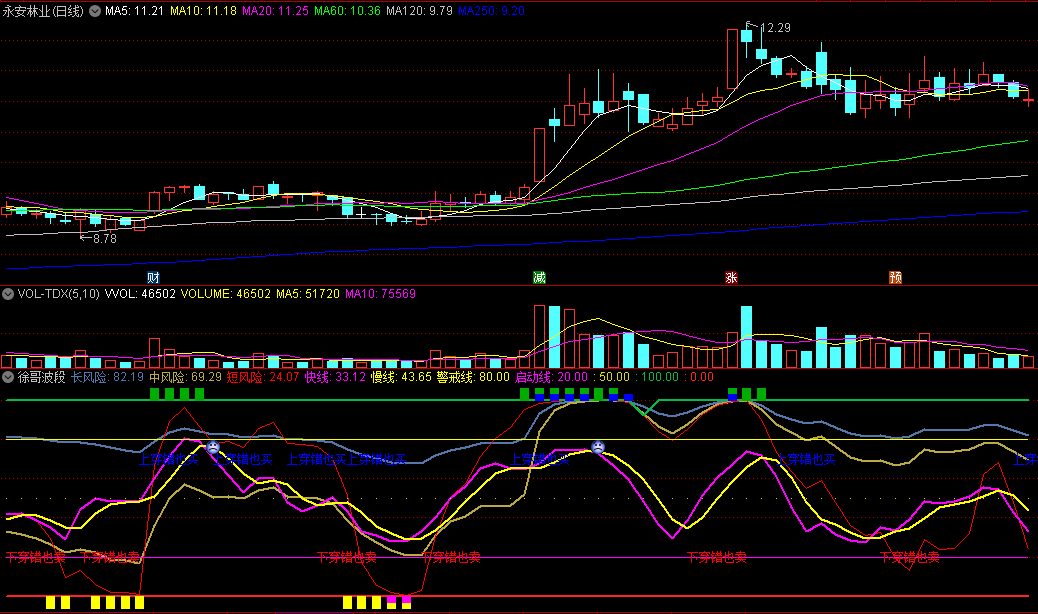This screenshot has height=614, width=1038.
Task: Select the 永安林业(日线) chart title
Action: (x=43, y=11)
